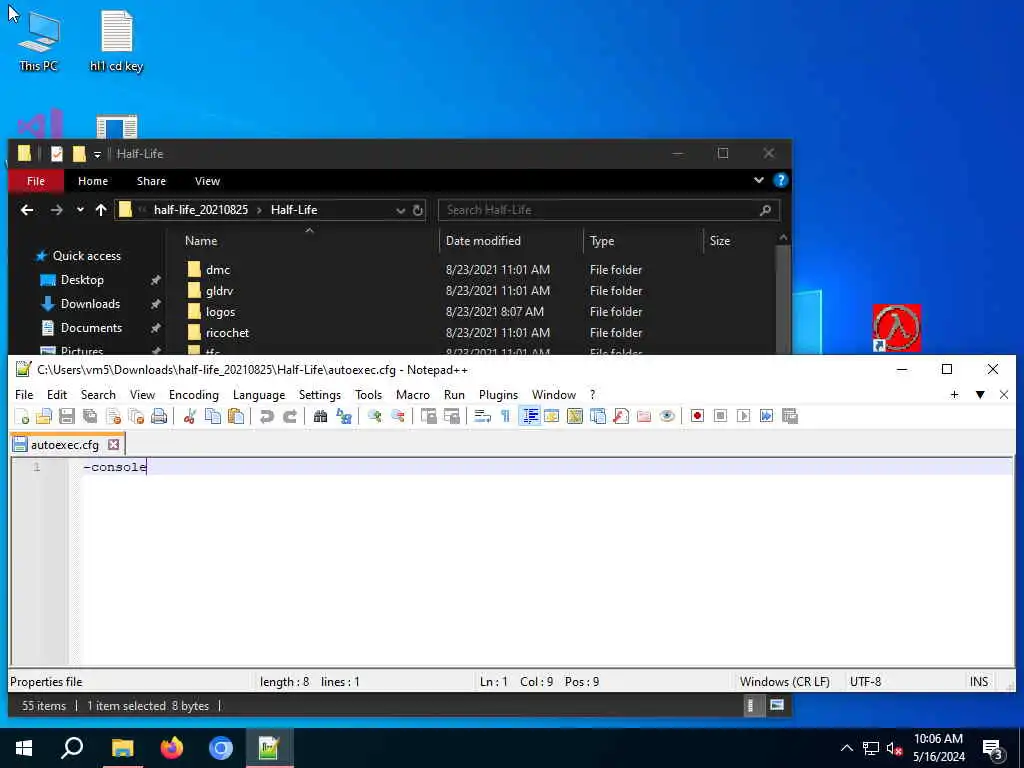Image resolution: width=1024 pixels, height=768 pixels.
Task: Open Find with the binoculars icon
Action: 320,416
